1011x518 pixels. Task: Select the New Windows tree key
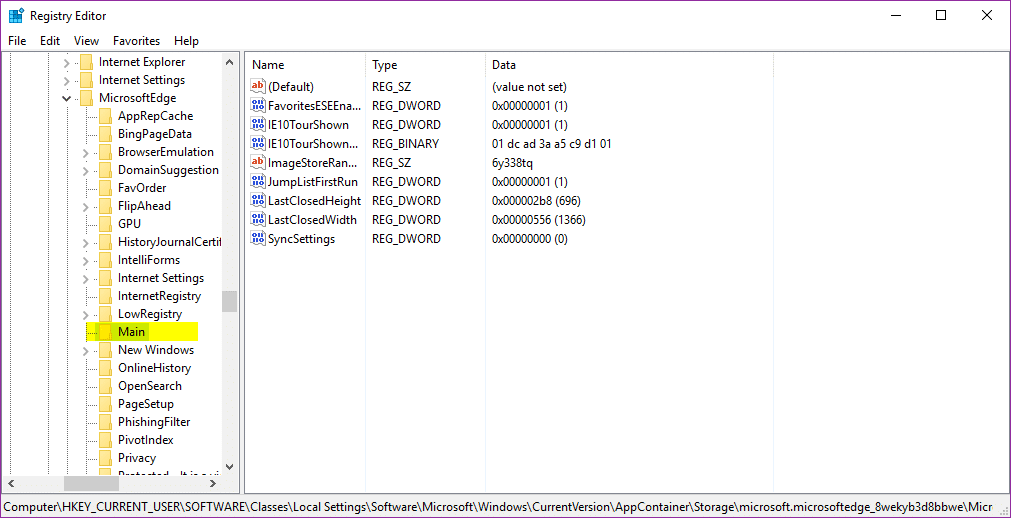[x=156, y=350]
